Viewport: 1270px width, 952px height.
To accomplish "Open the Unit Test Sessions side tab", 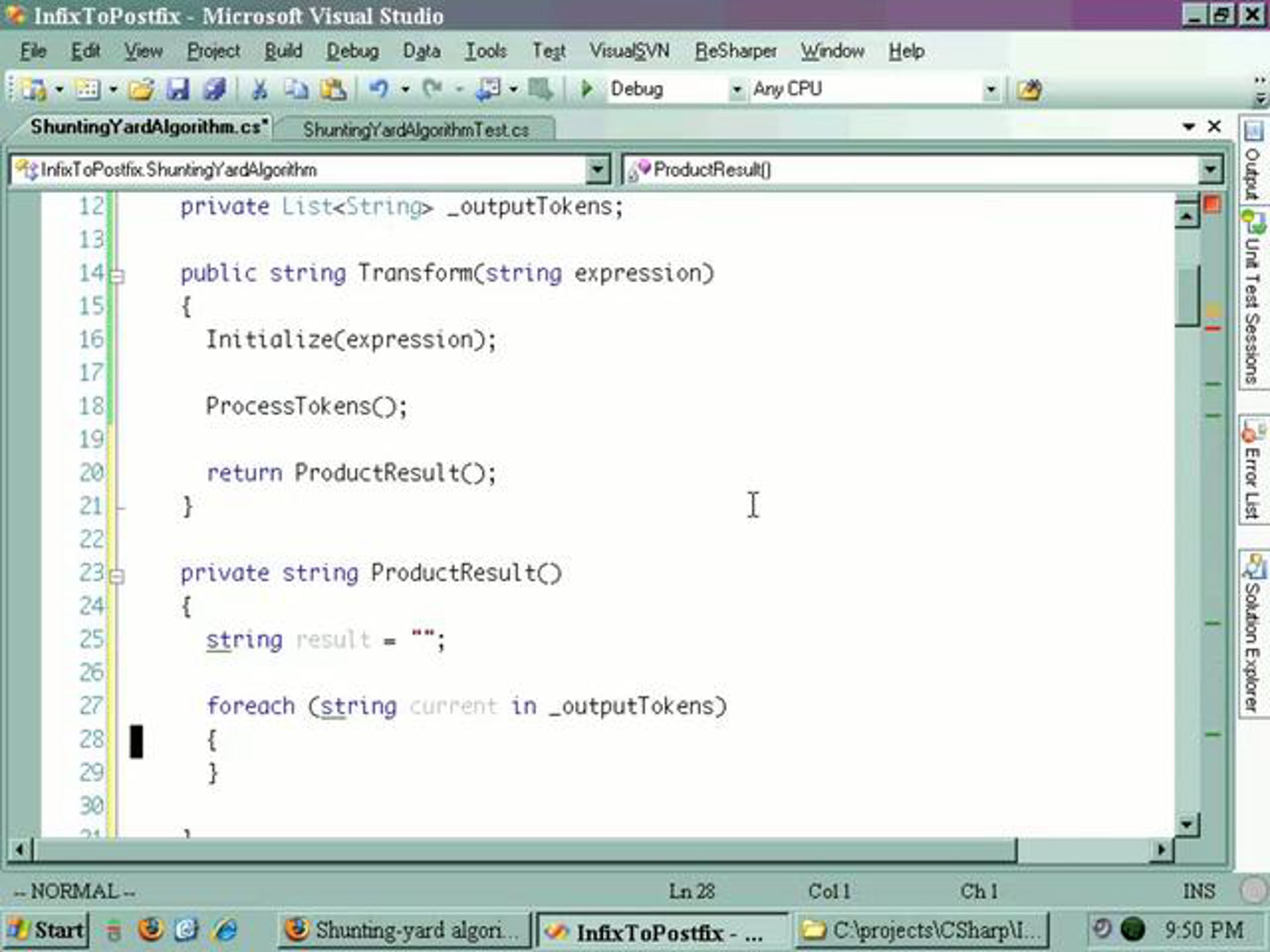I will click(1254, 298).
